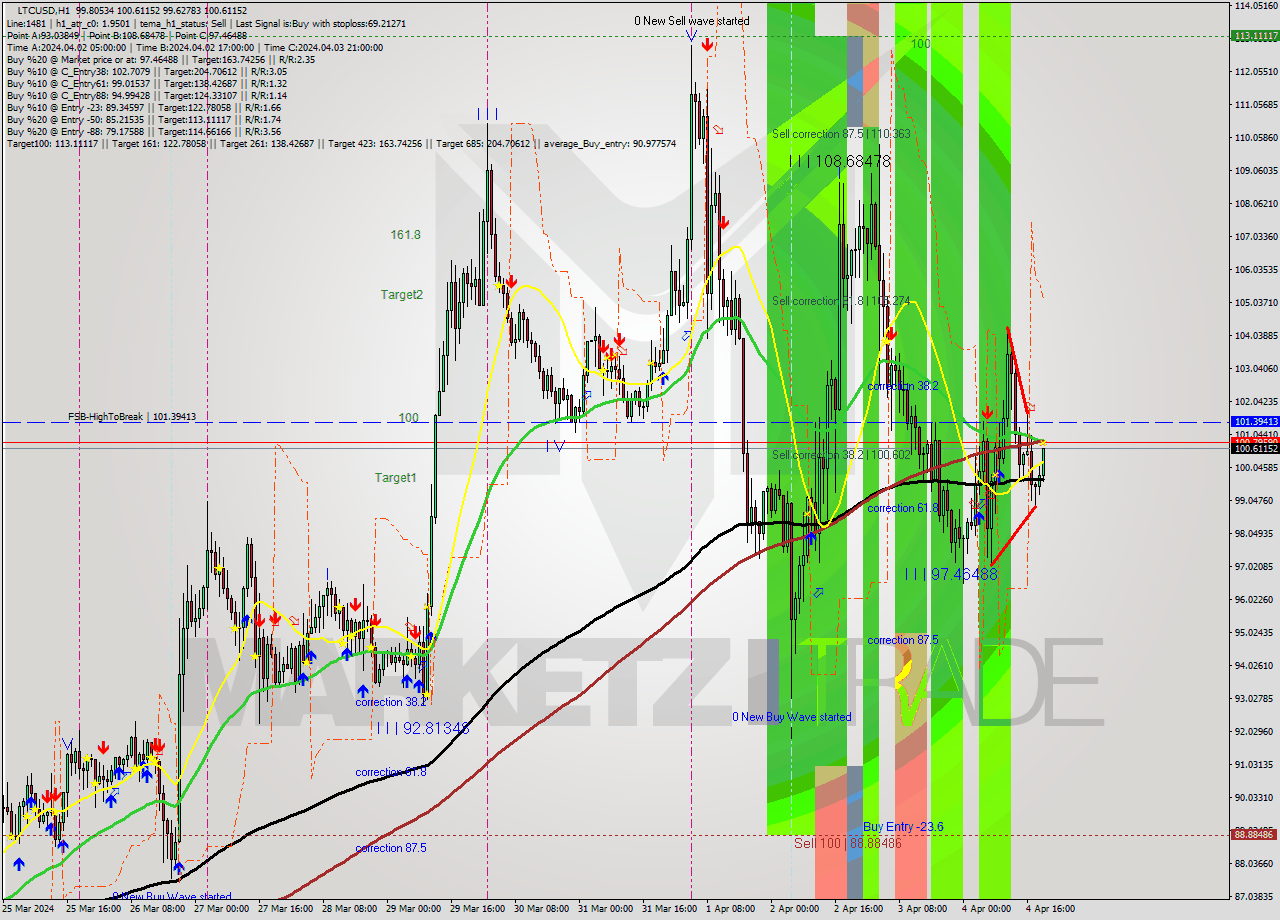Click the "161.8" Fibonacci level label

pyautogui.click(x=405, y=235)
